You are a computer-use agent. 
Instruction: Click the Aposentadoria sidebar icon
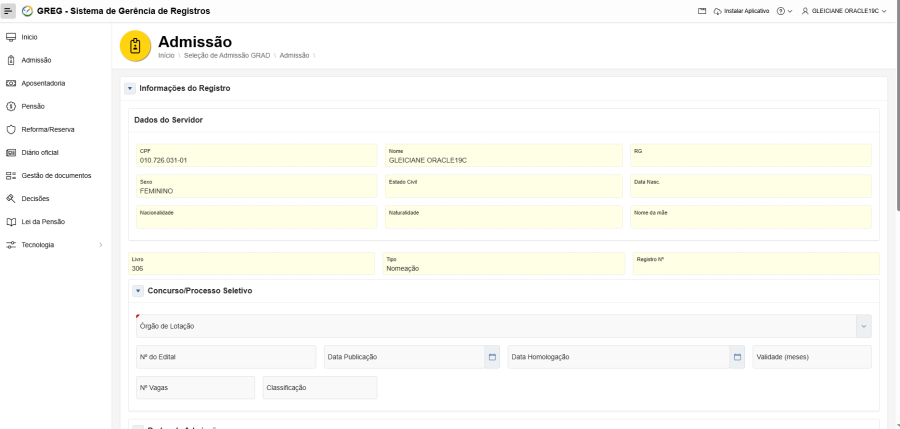[x=11, y=83]
